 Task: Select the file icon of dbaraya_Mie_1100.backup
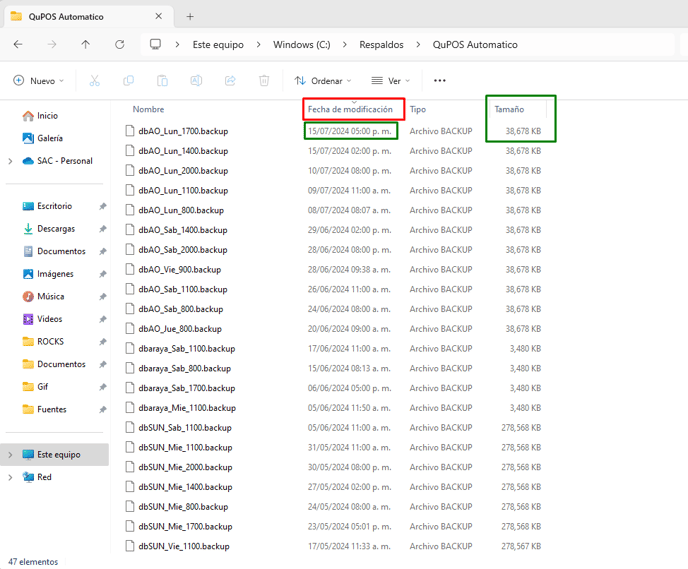point(129,408)
